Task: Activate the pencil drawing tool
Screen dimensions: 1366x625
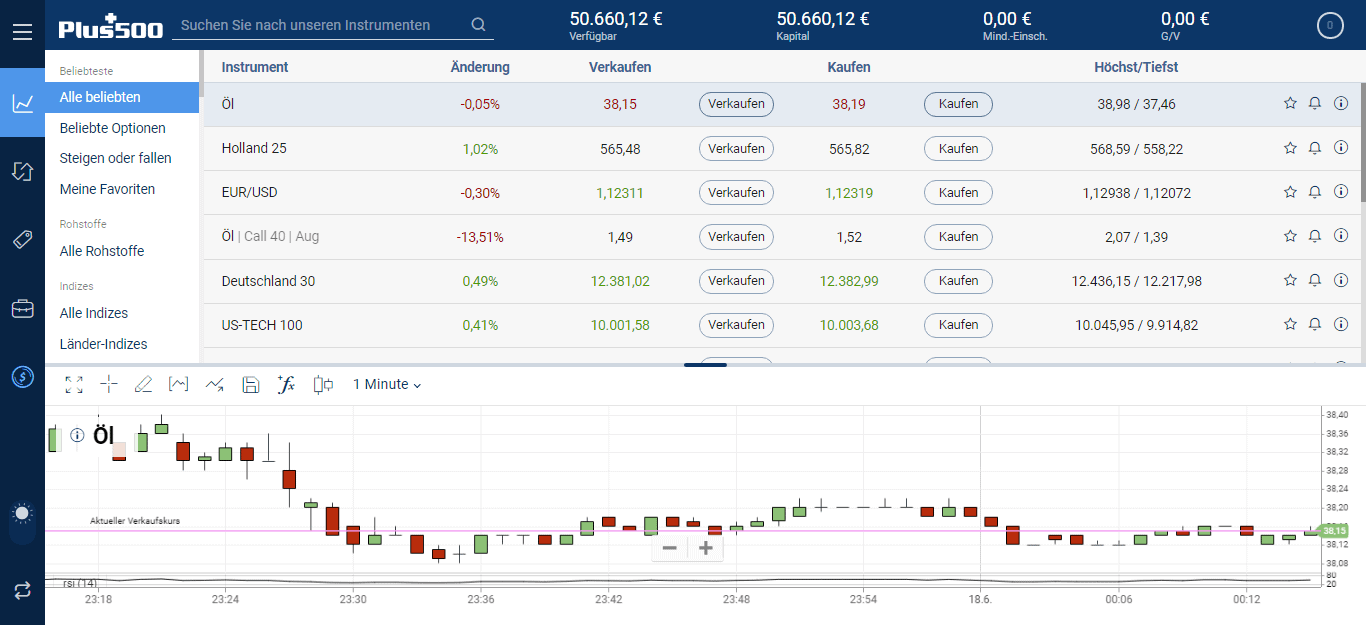Action: (143, 385)
